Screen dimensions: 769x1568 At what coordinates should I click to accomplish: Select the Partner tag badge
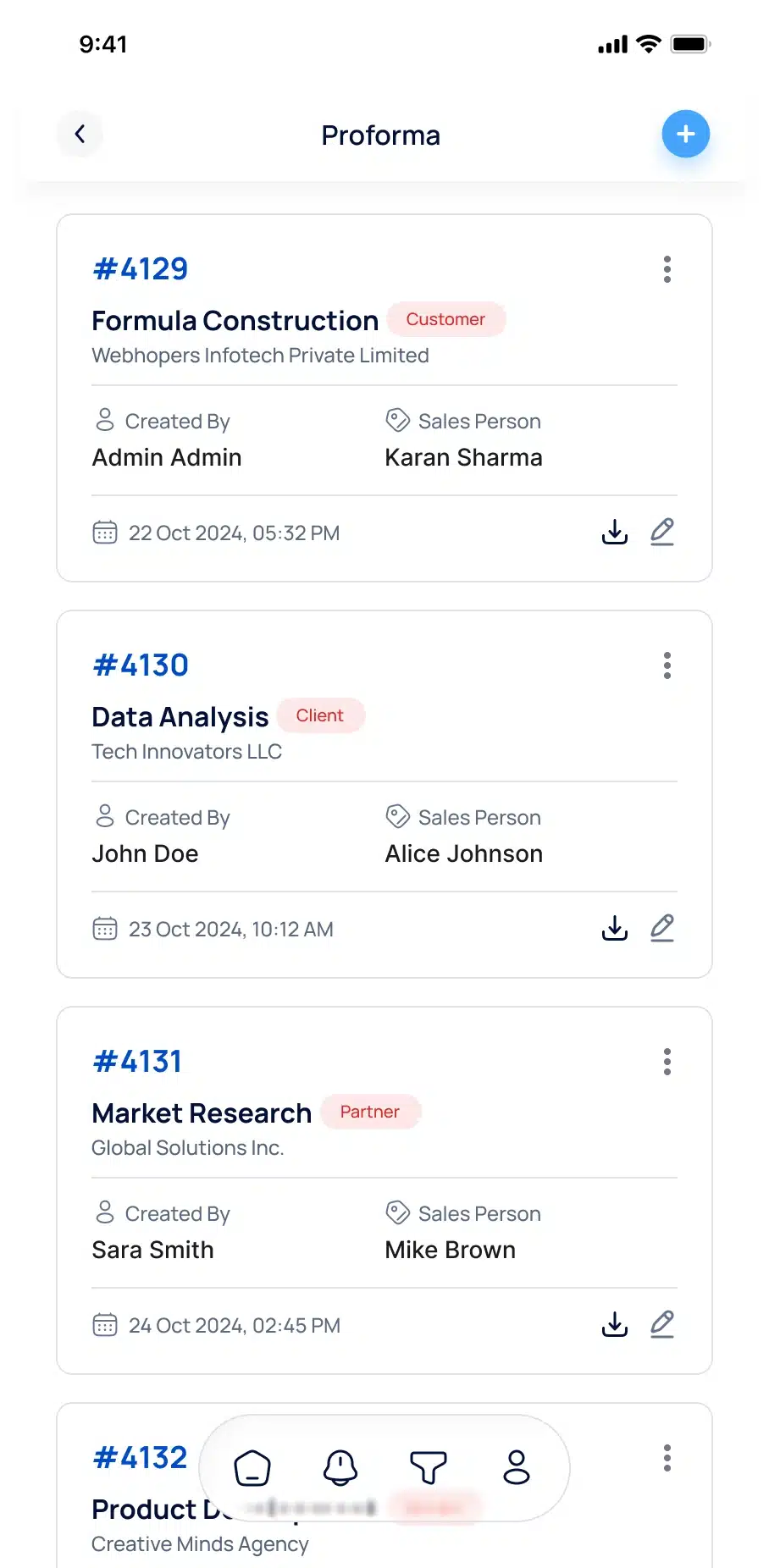pyautogui.click(x=370, y=1112)
